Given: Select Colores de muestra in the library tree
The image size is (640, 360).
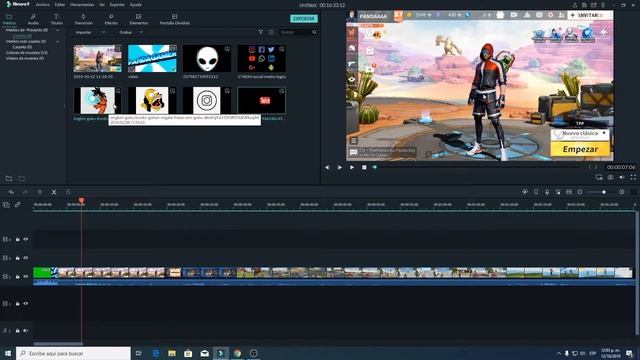Looking at the screenshot, I should pyautogui.click(x=27, y=53).
